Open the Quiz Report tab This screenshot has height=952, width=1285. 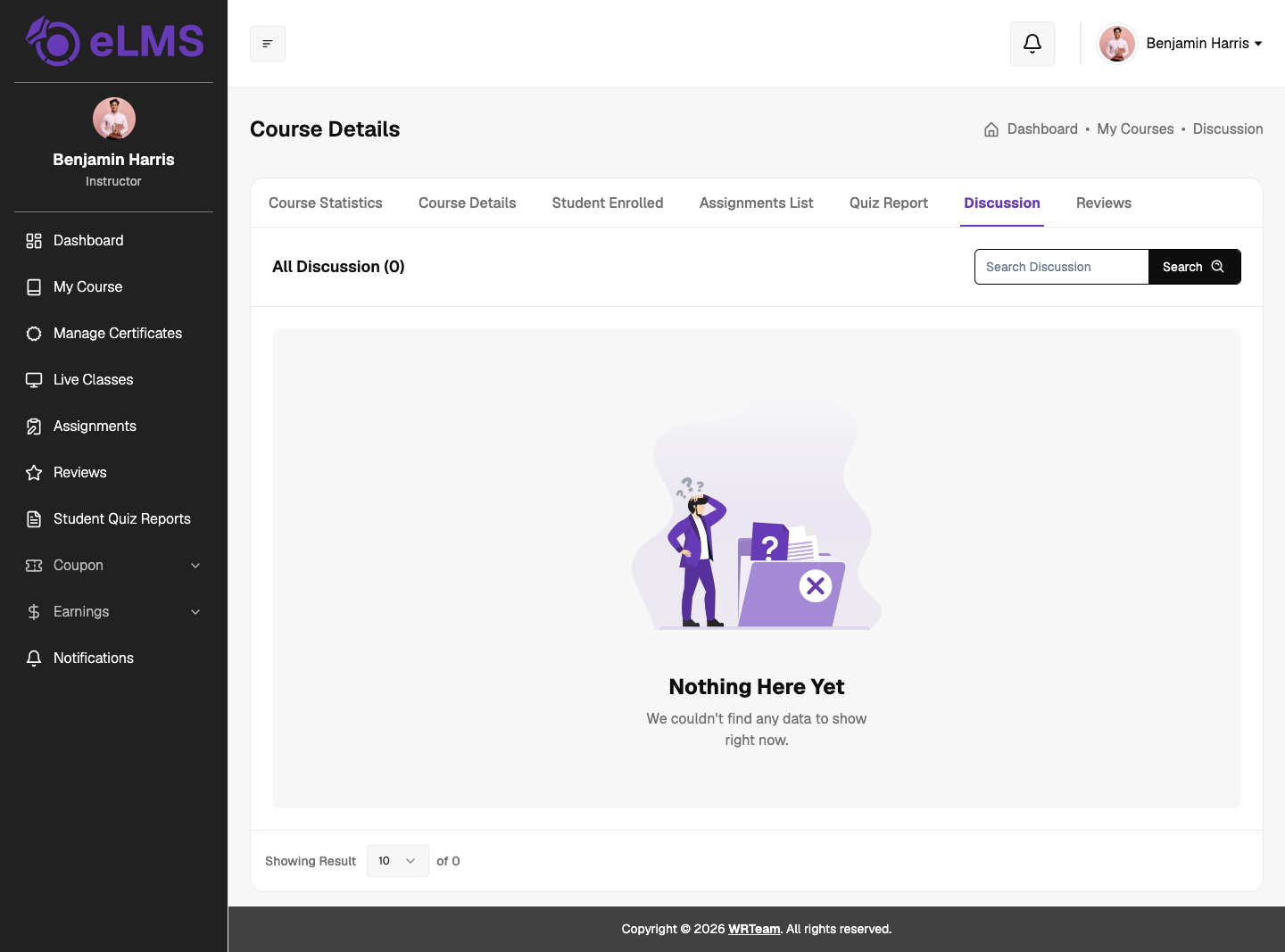point(889,203)
